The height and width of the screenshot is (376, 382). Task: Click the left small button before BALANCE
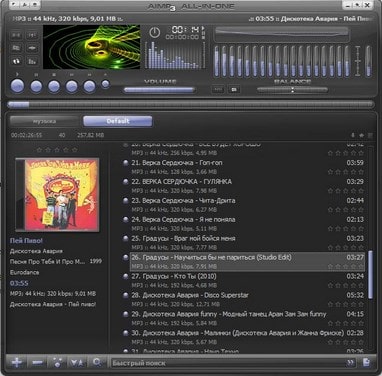click(218, 89)
